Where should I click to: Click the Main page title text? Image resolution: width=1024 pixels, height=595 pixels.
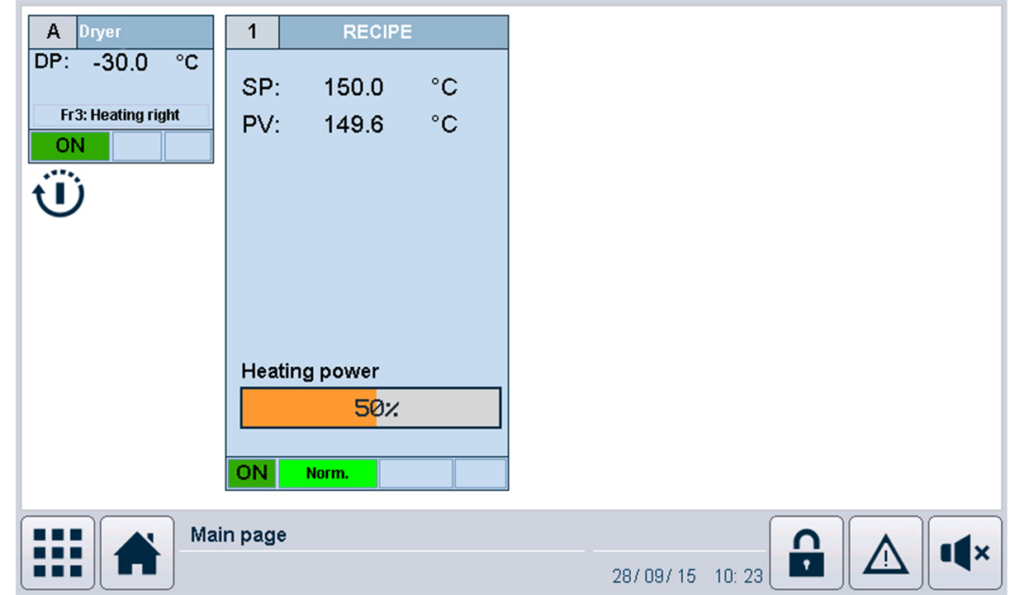238,535
